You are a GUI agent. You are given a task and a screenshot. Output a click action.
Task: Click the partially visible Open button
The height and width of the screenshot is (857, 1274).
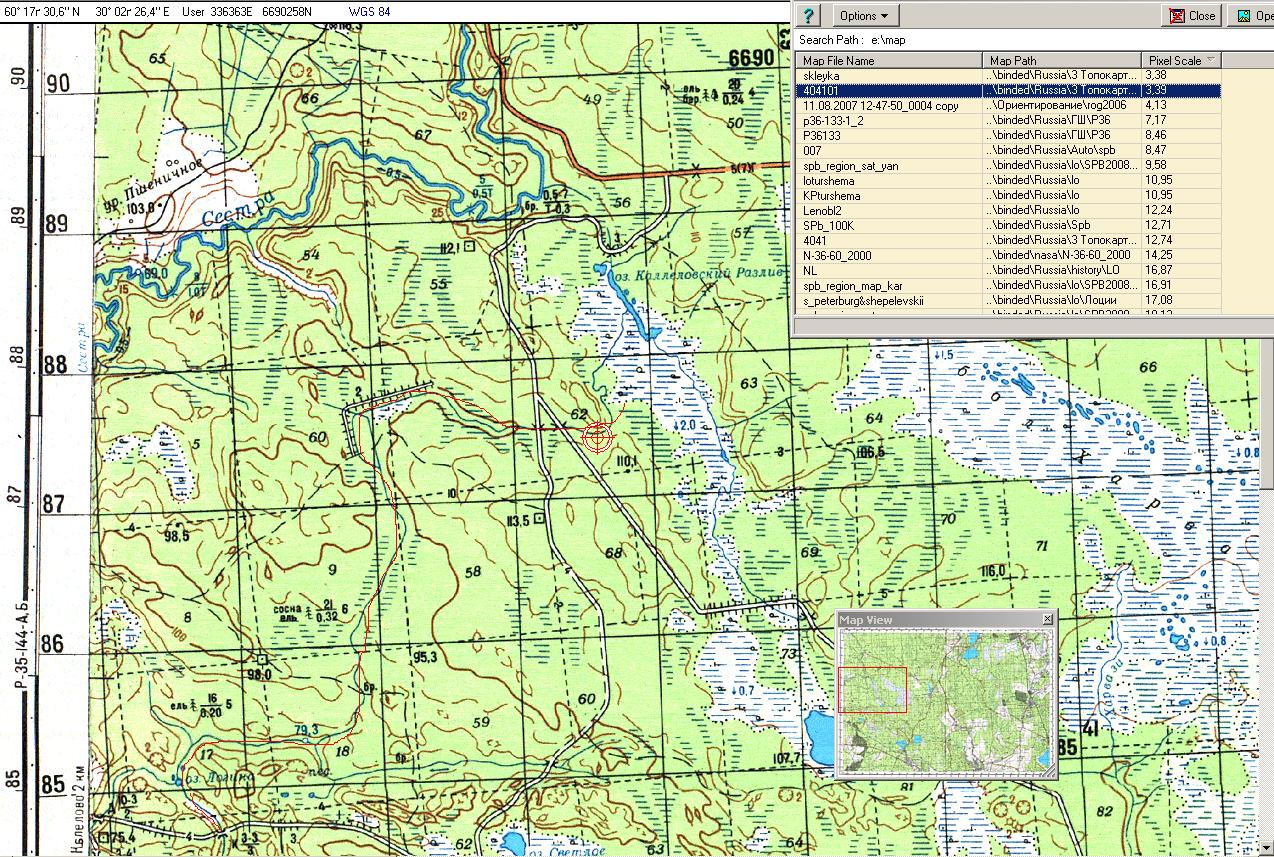(x=1254, y=16)
